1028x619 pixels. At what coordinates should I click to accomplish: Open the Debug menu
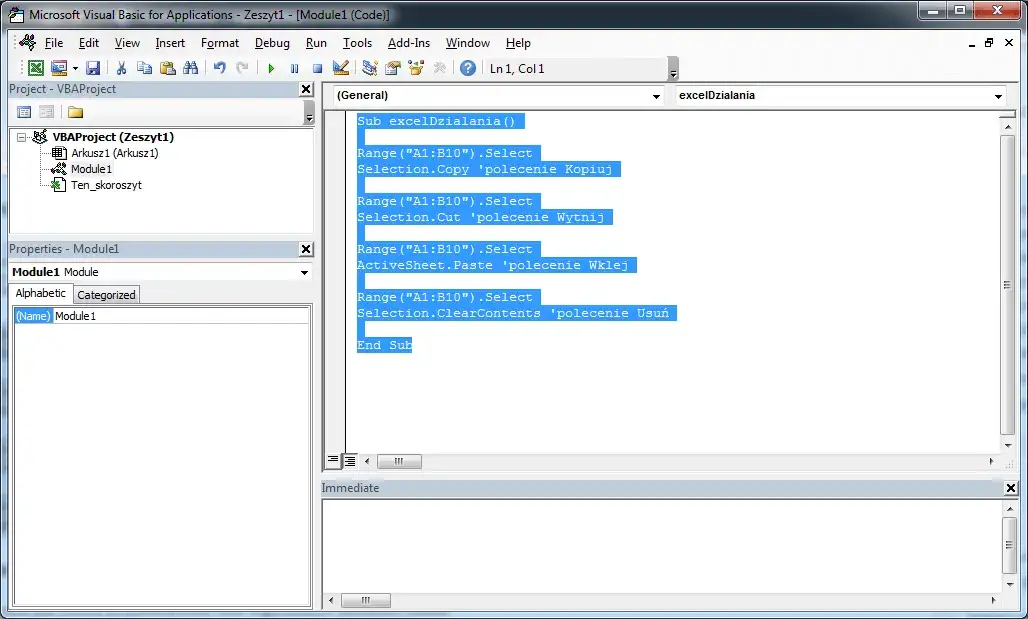tap(272, 43)
